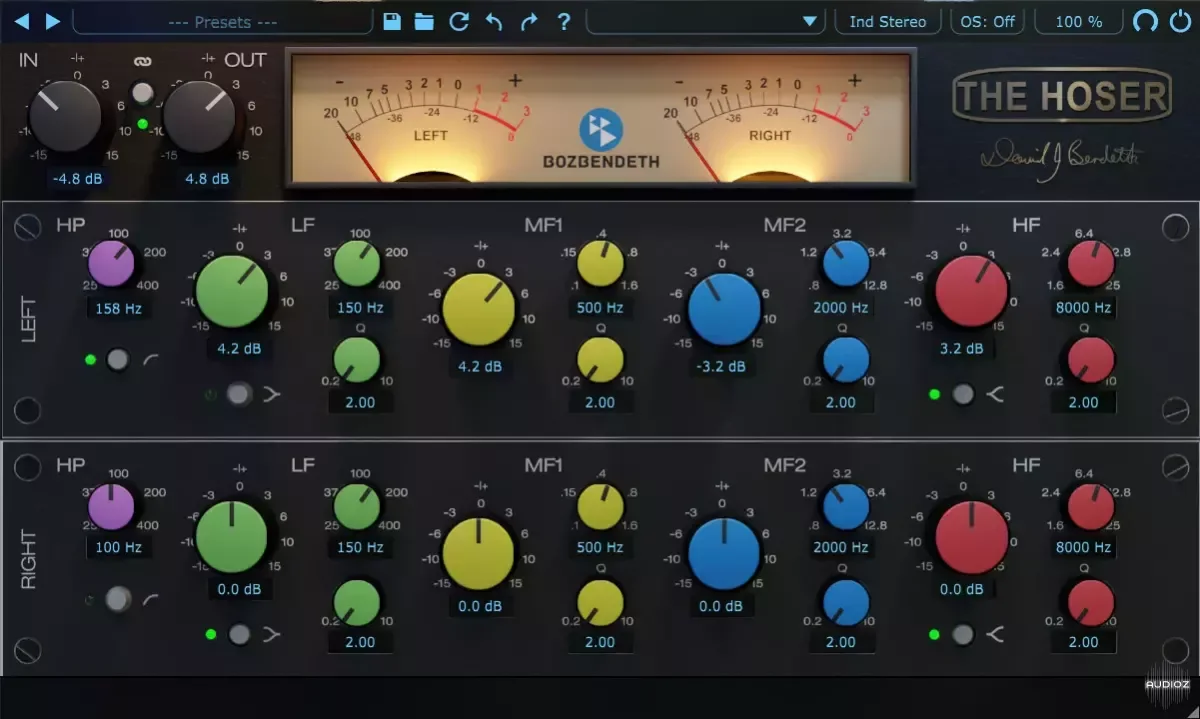Click The Hoser nameplate logo
Screen dimensions: 1200x719
(1061, 96)
